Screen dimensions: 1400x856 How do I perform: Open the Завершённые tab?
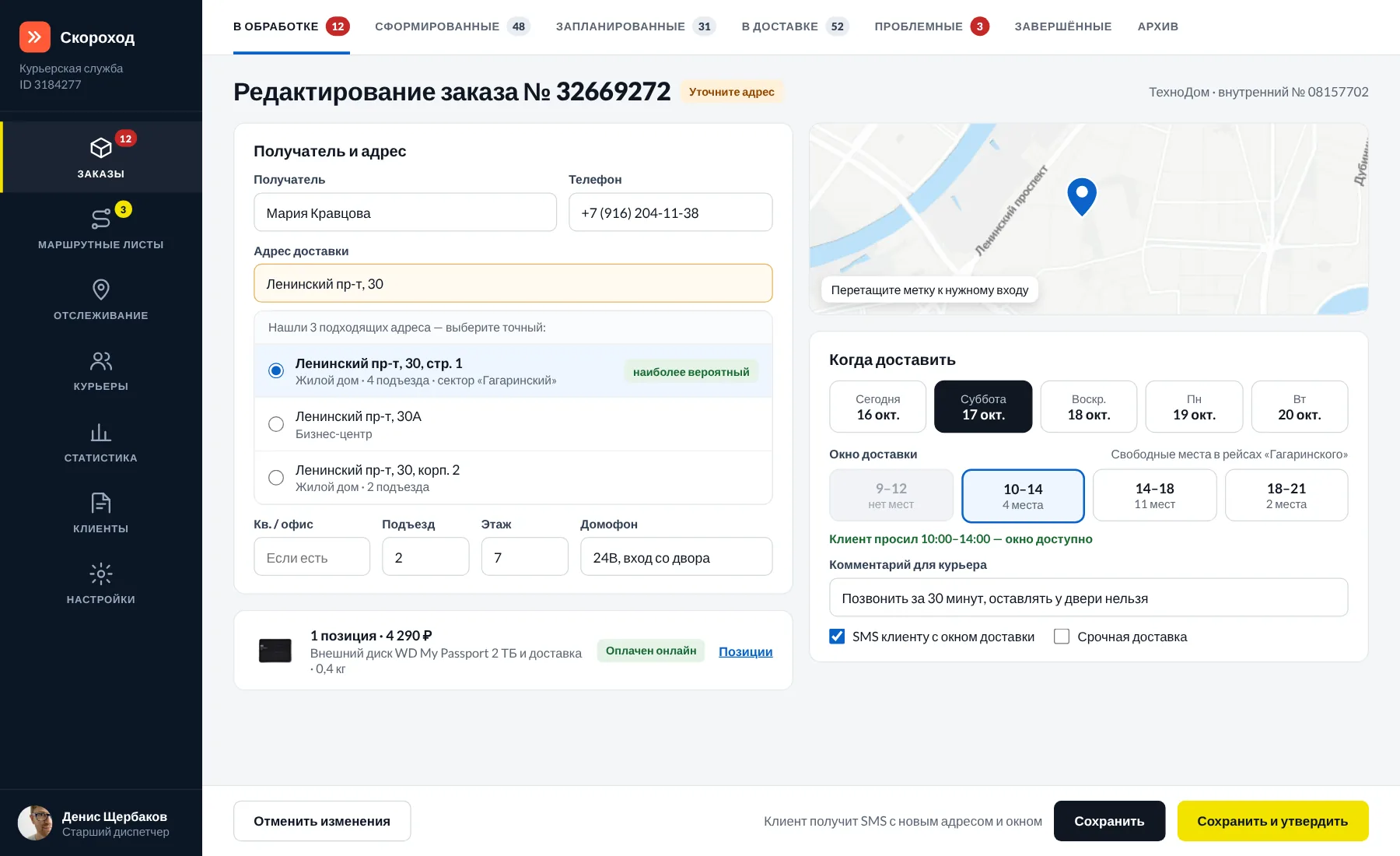click(x=1063, y=26)
